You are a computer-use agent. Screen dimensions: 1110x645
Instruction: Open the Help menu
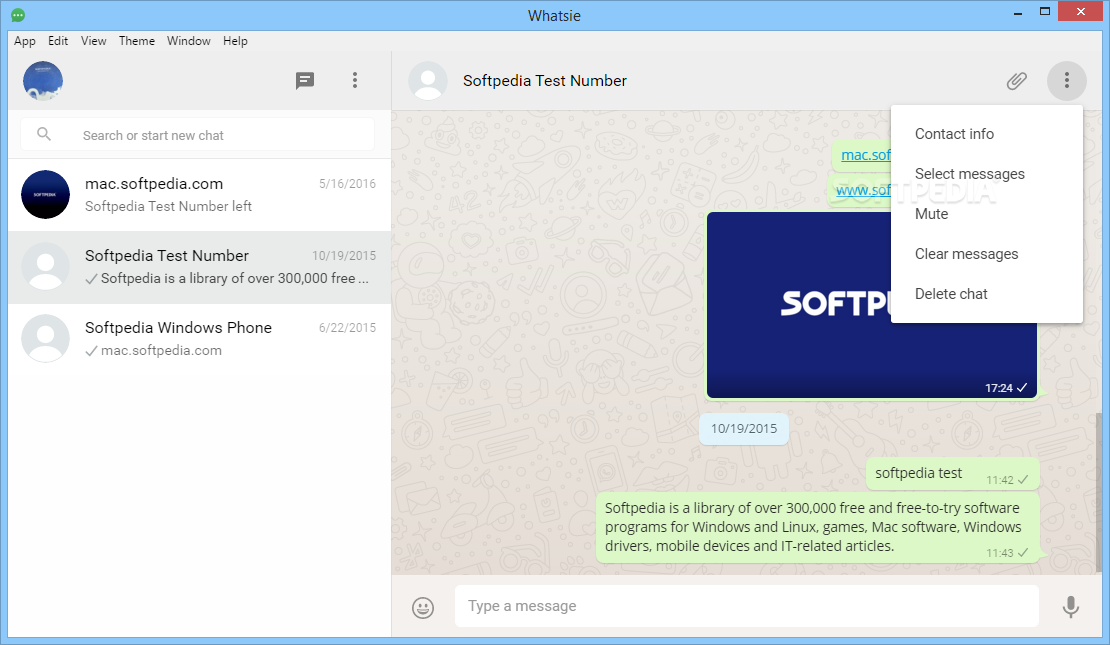click(235, 41)
